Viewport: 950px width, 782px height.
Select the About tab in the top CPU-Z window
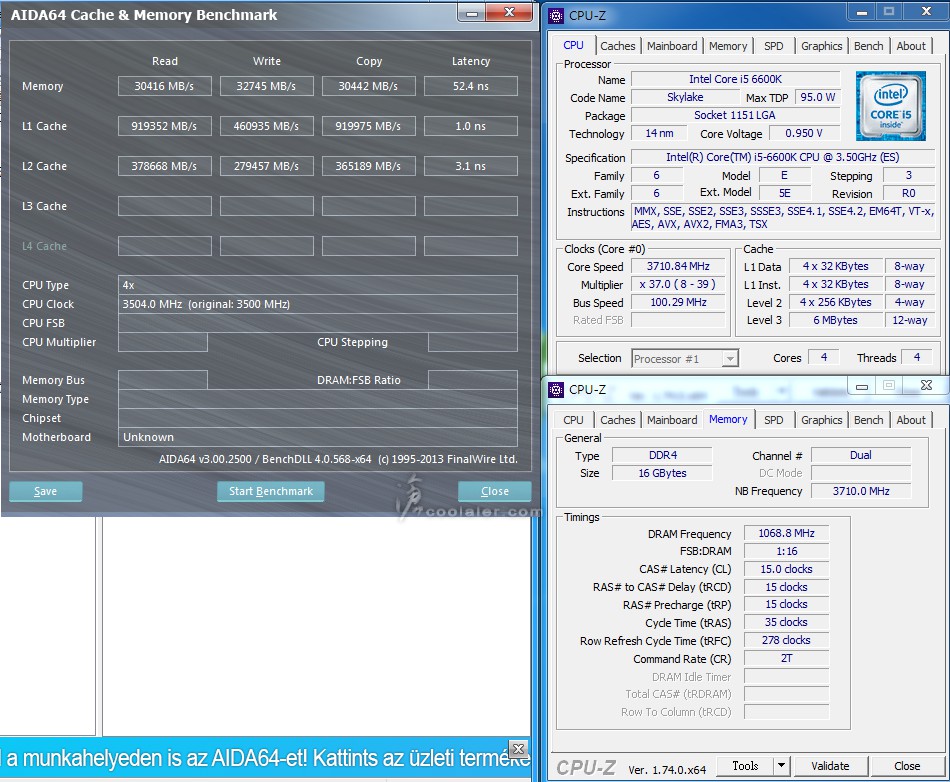911,46
